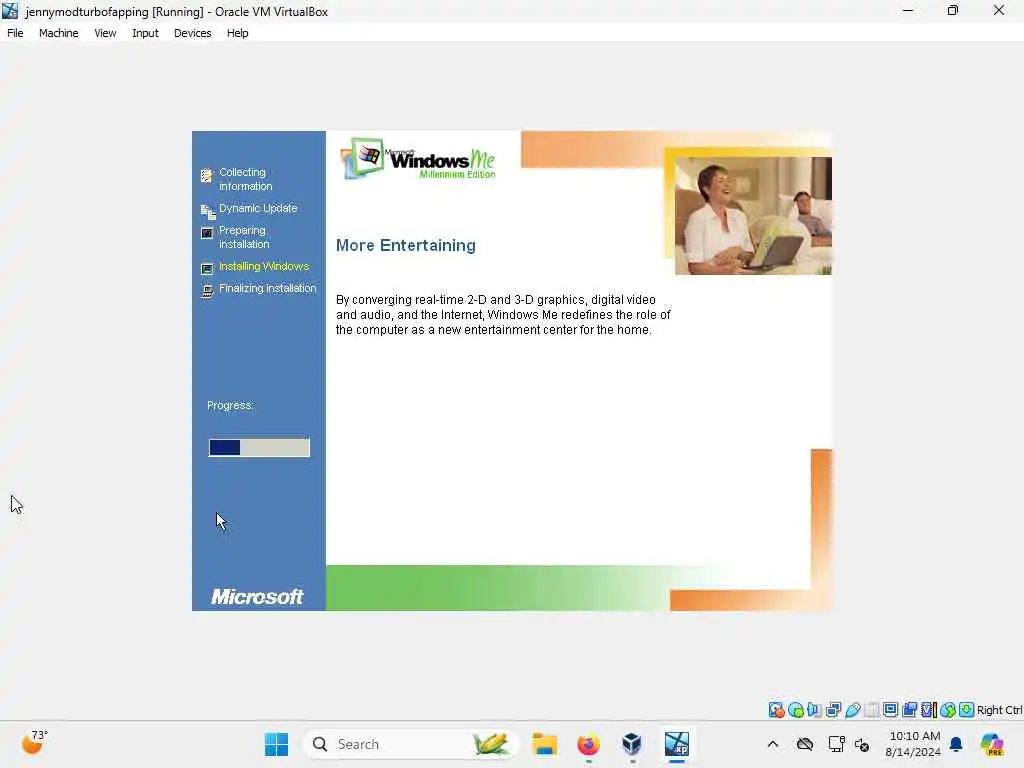
Task: Click the setup progress bar
Action: (x=259, y=447)
